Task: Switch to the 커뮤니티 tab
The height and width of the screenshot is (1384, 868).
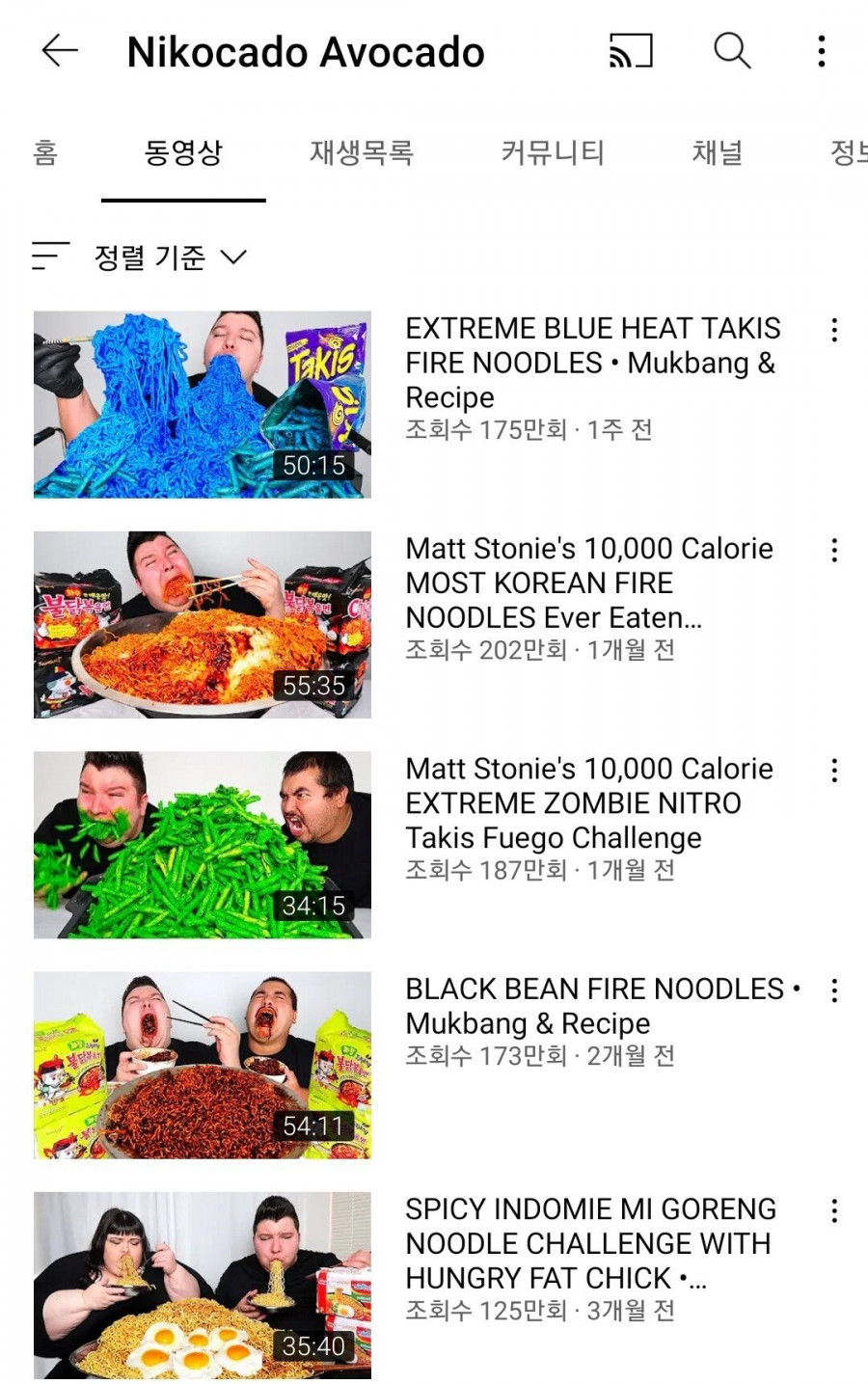Action: click(x=553, y=152)
